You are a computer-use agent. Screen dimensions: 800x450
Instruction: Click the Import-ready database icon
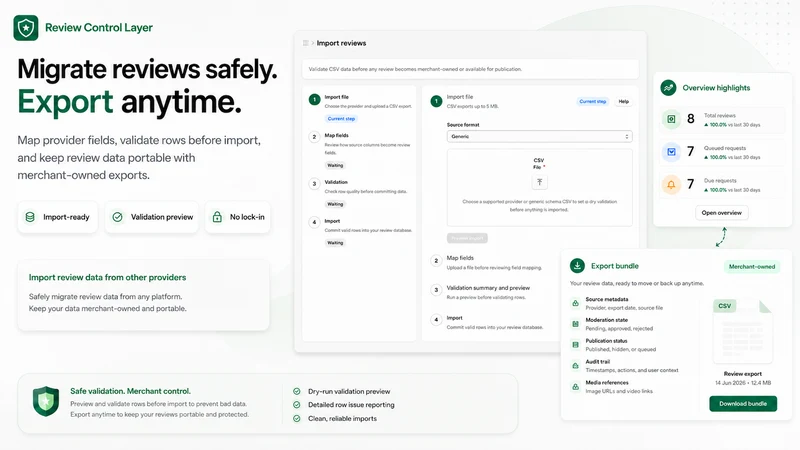(30, 217)
